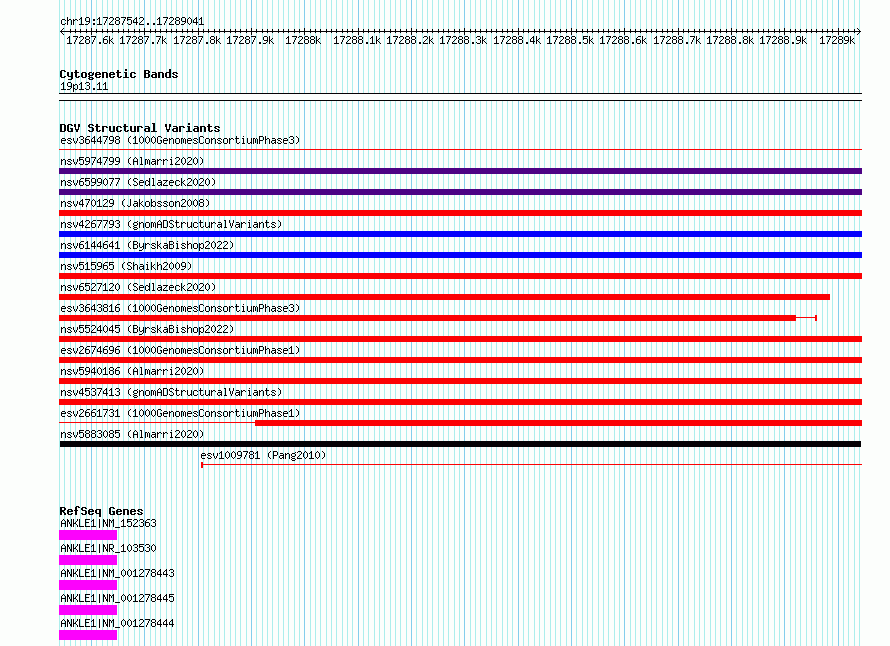Image resolution: width=890 pixels, height=646 pixels.
Task: Select the red bar for nsv5524045
Action: click(460, 339)
